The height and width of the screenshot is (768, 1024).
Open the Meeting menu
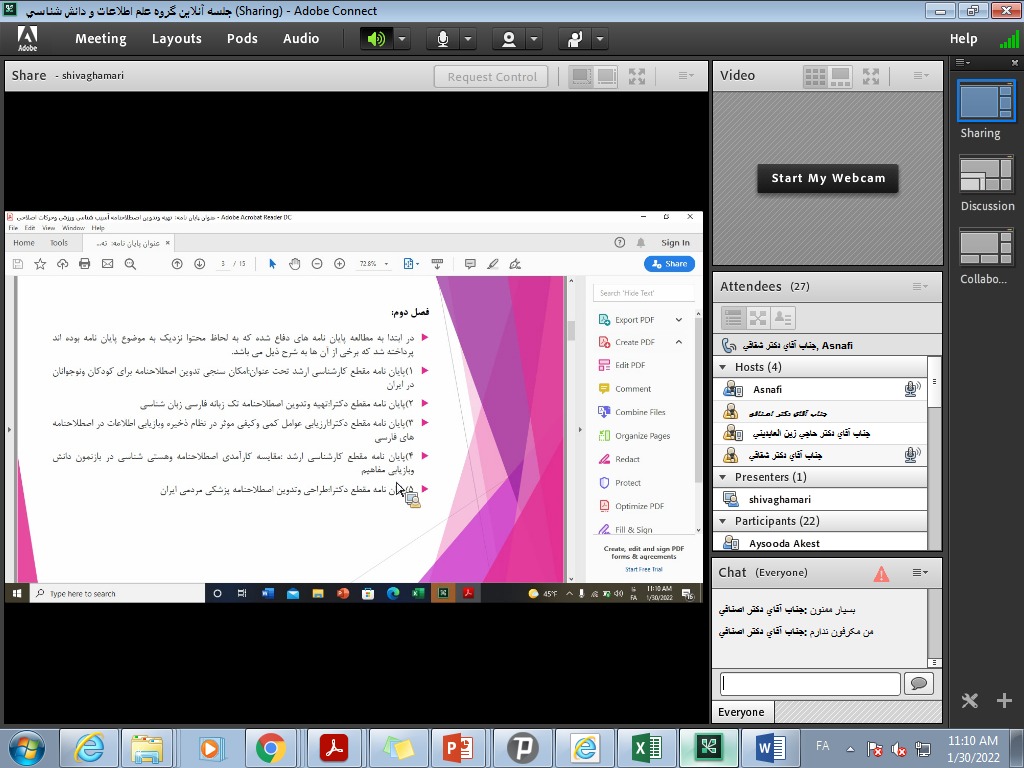100,39
